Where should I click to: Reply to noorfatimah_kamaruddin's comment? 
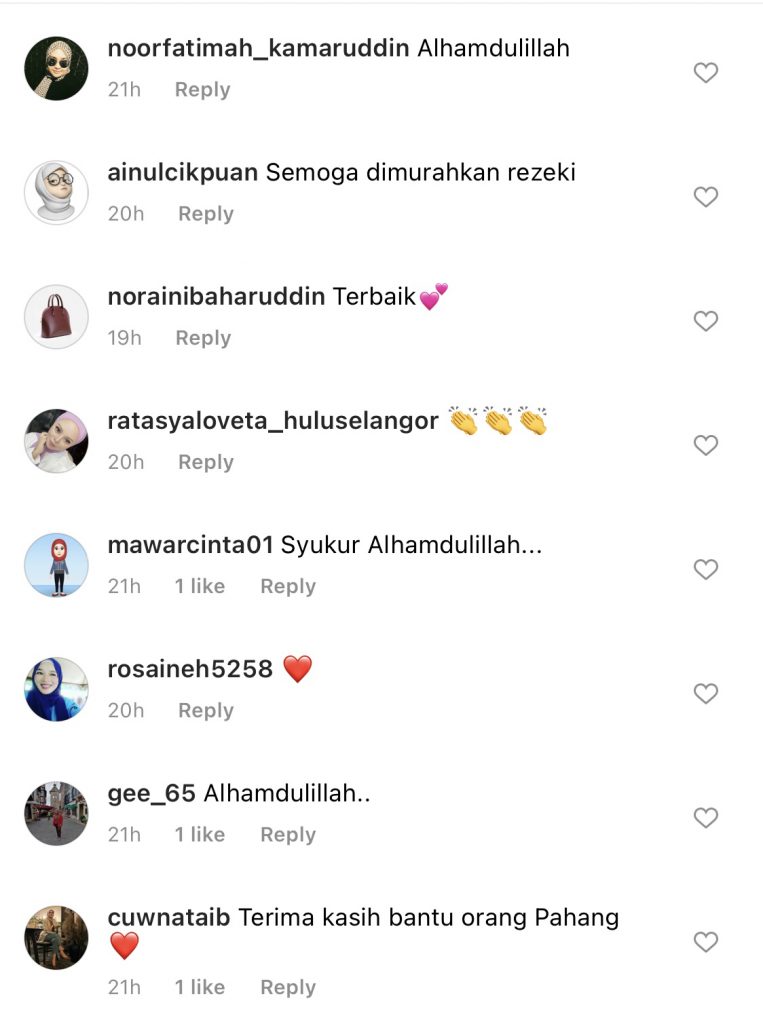203,89
